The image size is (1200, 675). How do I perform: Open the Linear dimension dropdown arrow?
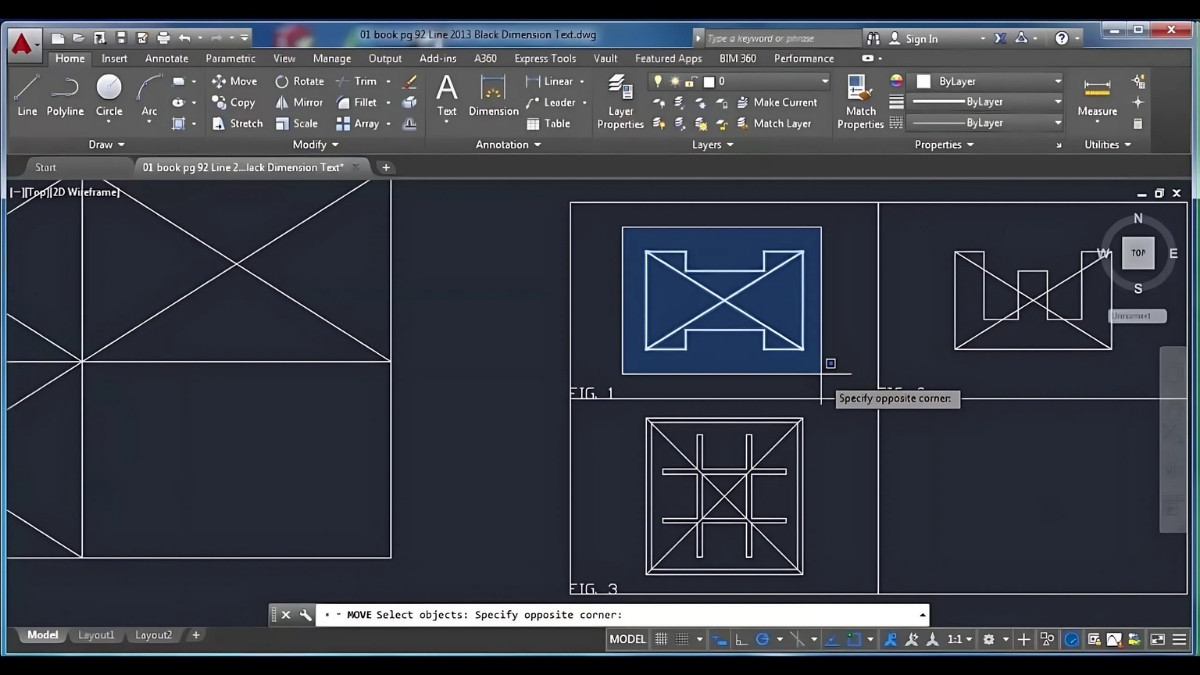pyautogui.click(x=581, y=81)
